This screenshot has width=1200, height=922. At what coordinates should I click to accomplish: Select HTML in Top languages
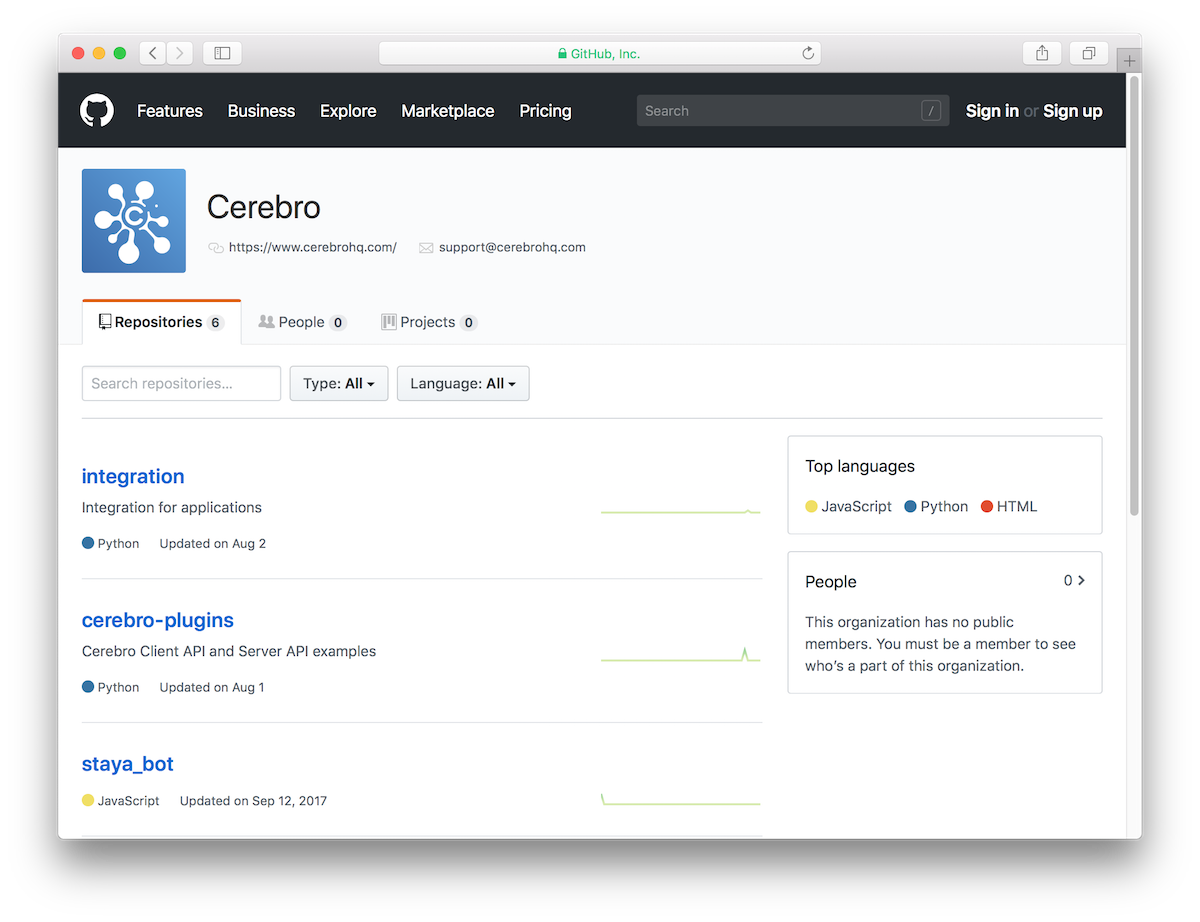click(1017, 506)
